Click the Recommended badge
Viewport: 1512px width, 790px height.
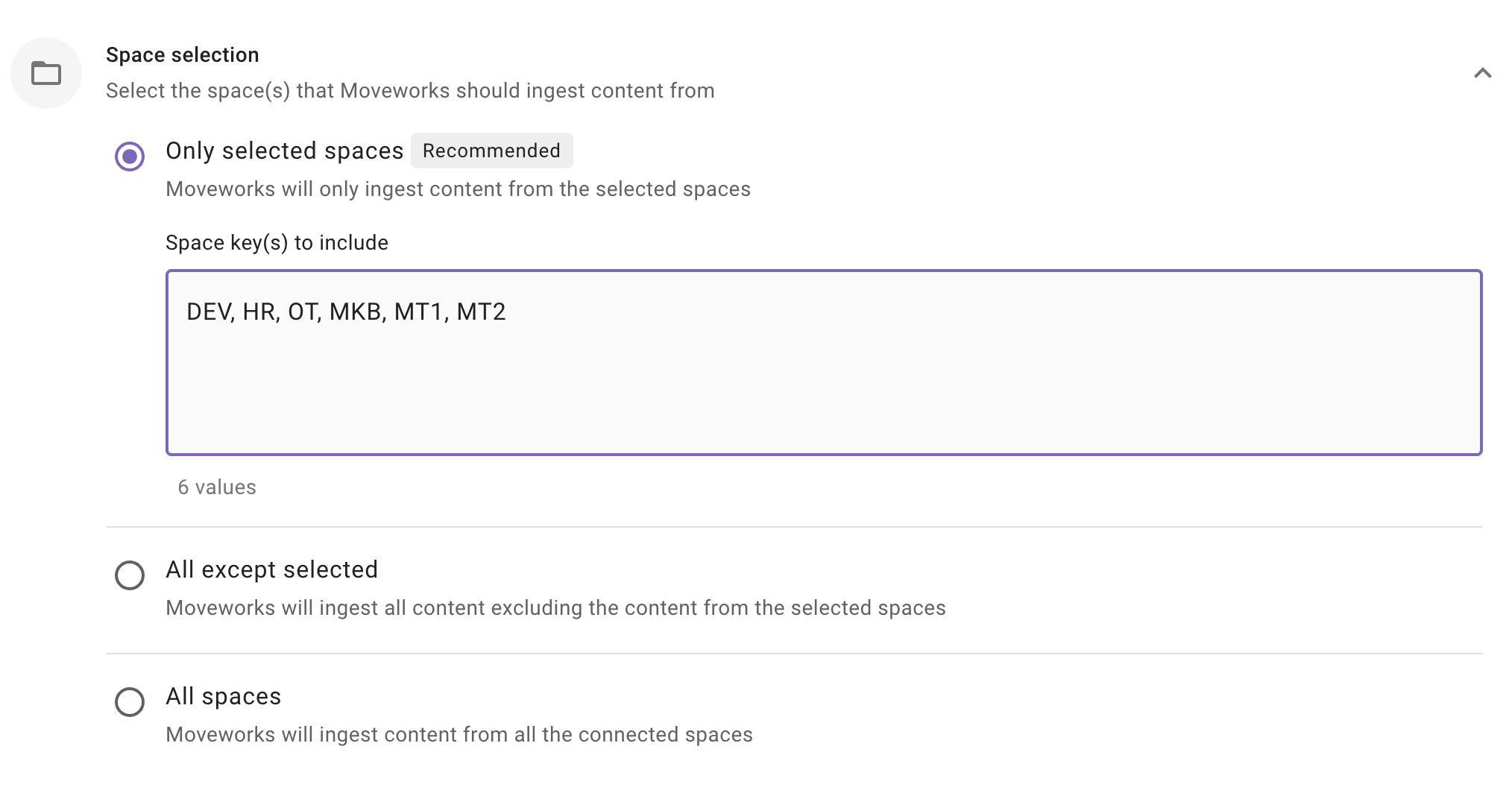click(491, 151)
